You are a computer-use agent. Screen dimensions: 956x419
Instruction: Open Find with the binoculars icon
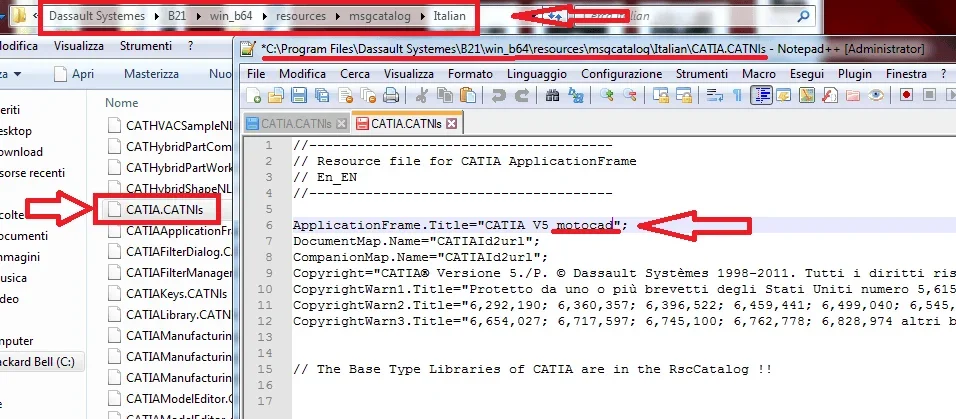click(551, 95)
